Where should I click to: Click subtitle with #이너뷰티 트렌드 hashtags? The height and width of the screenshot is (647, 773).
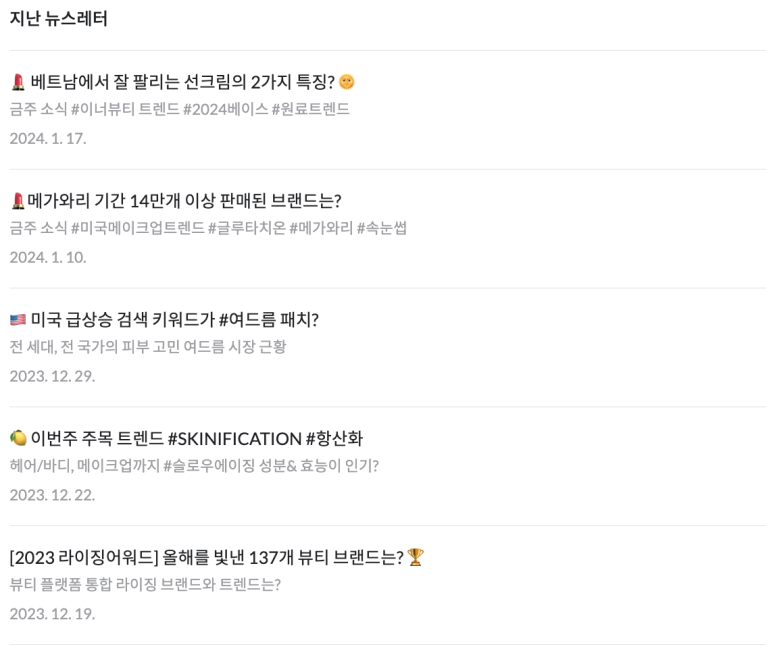[x=179, y=109]
